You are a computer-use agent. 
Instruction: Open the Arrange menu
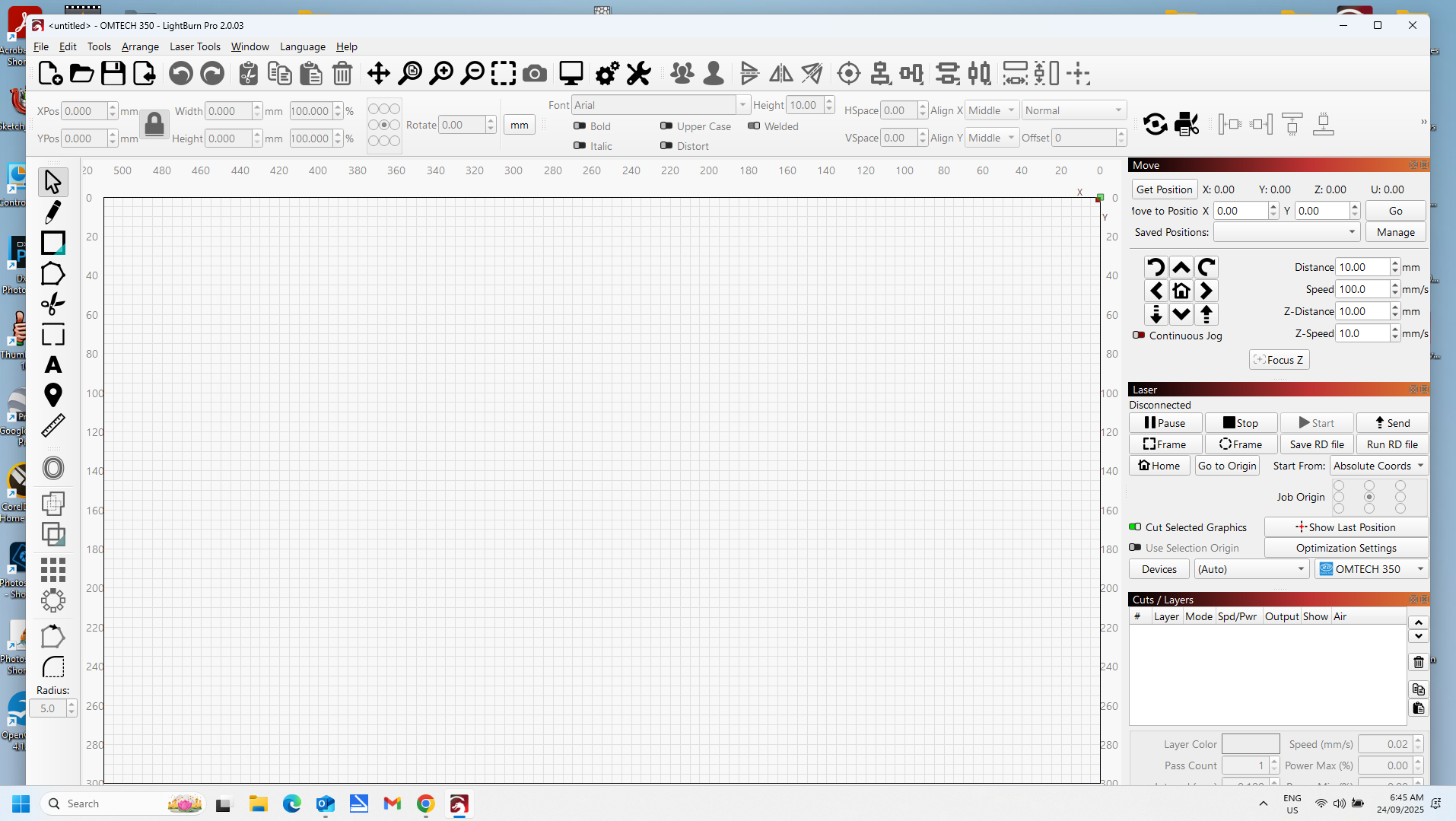tap(140, 46)
